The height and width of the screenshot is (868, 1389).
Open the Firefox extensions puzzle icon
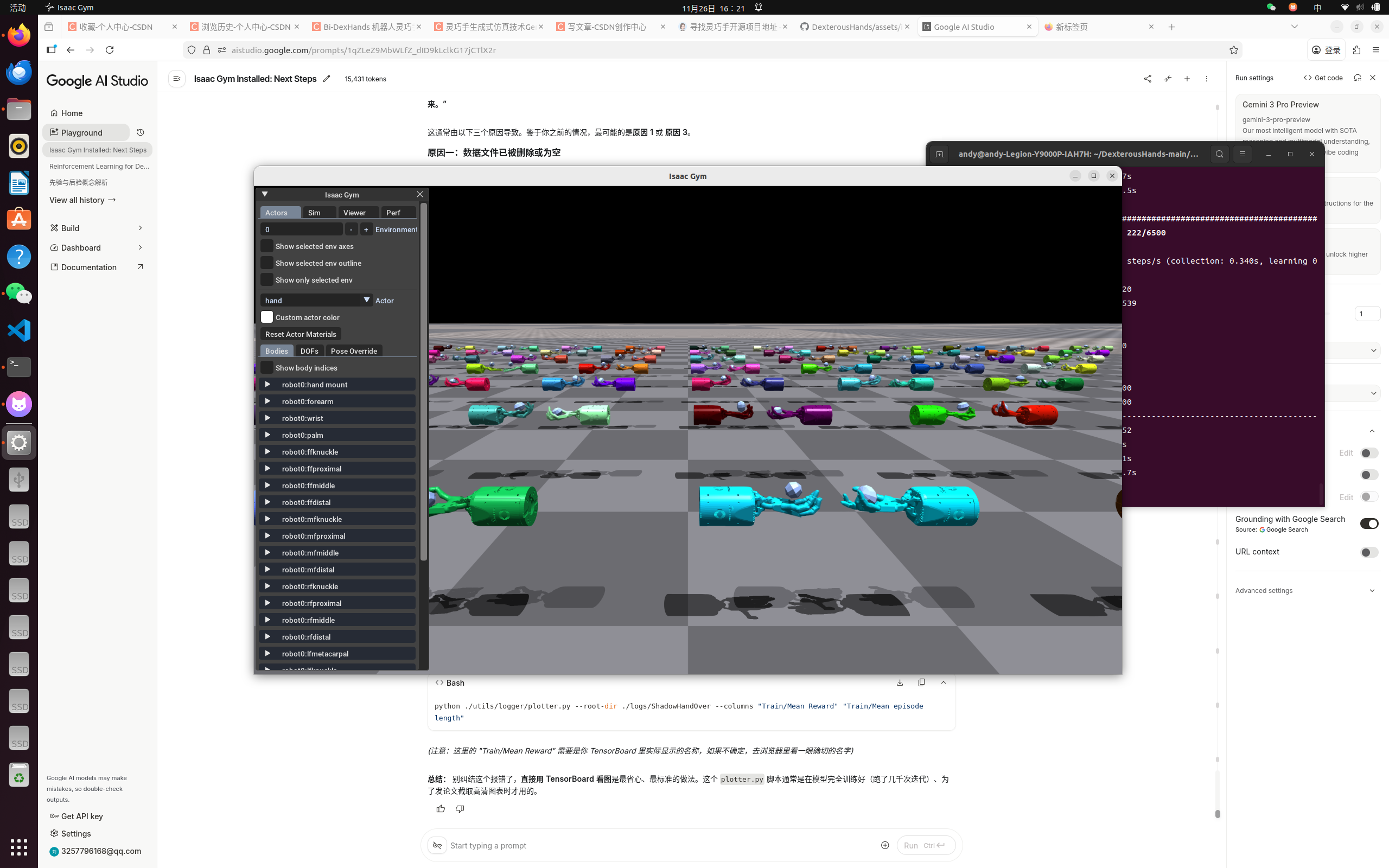click(1357, 50)
